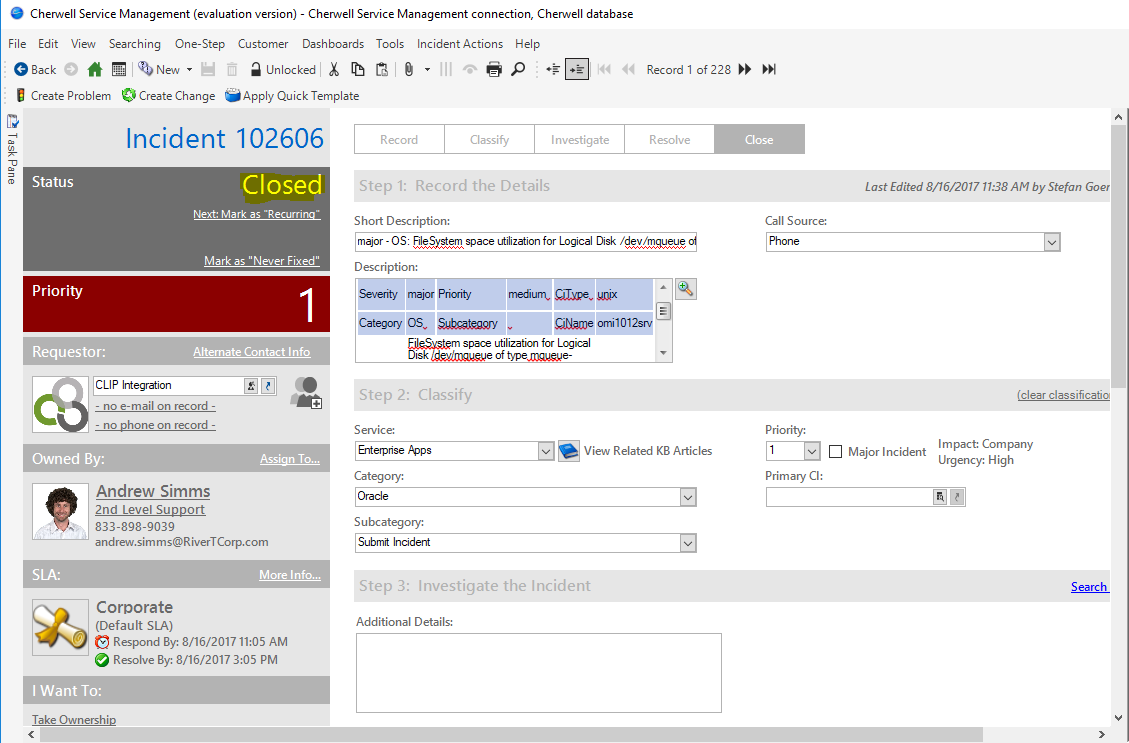Open Alternate Contact Info link

pyautogui.click(x=251, y=352)
